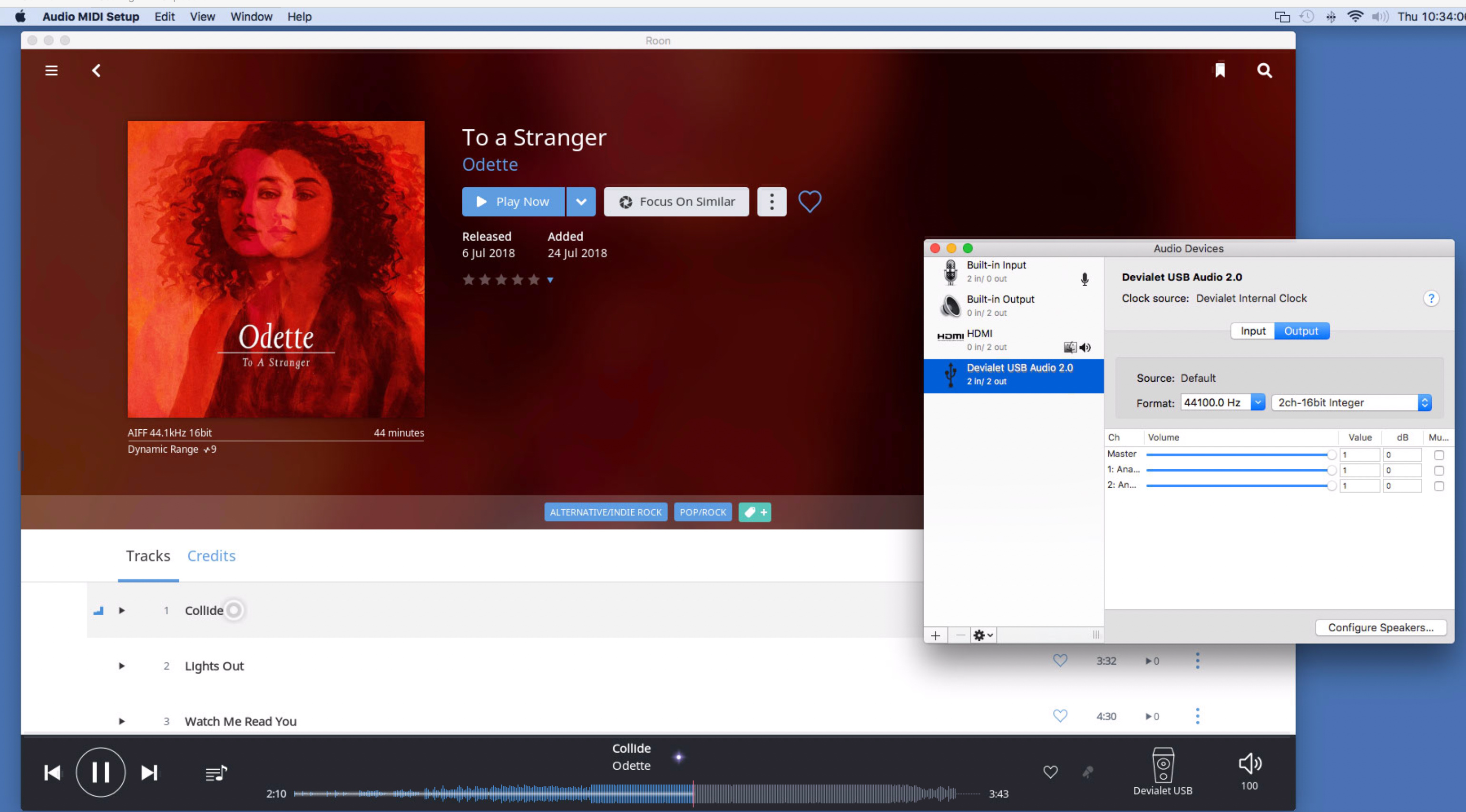This screenshot has height=812, width=1466.
Task: Favorite the album with heart icon
Action: 809,201
